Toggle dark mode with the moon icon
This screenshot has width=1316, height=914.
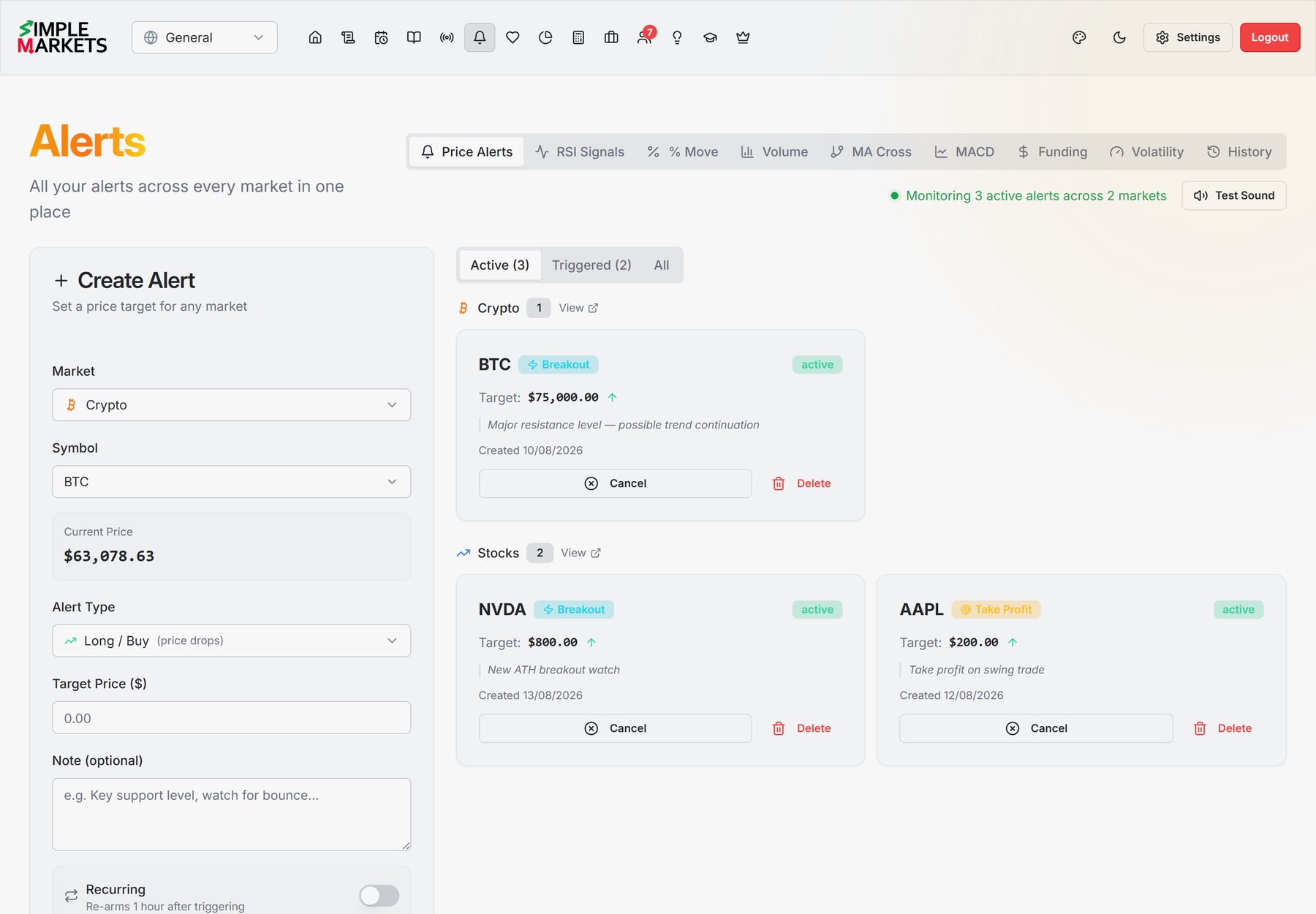coord(1119,37)
